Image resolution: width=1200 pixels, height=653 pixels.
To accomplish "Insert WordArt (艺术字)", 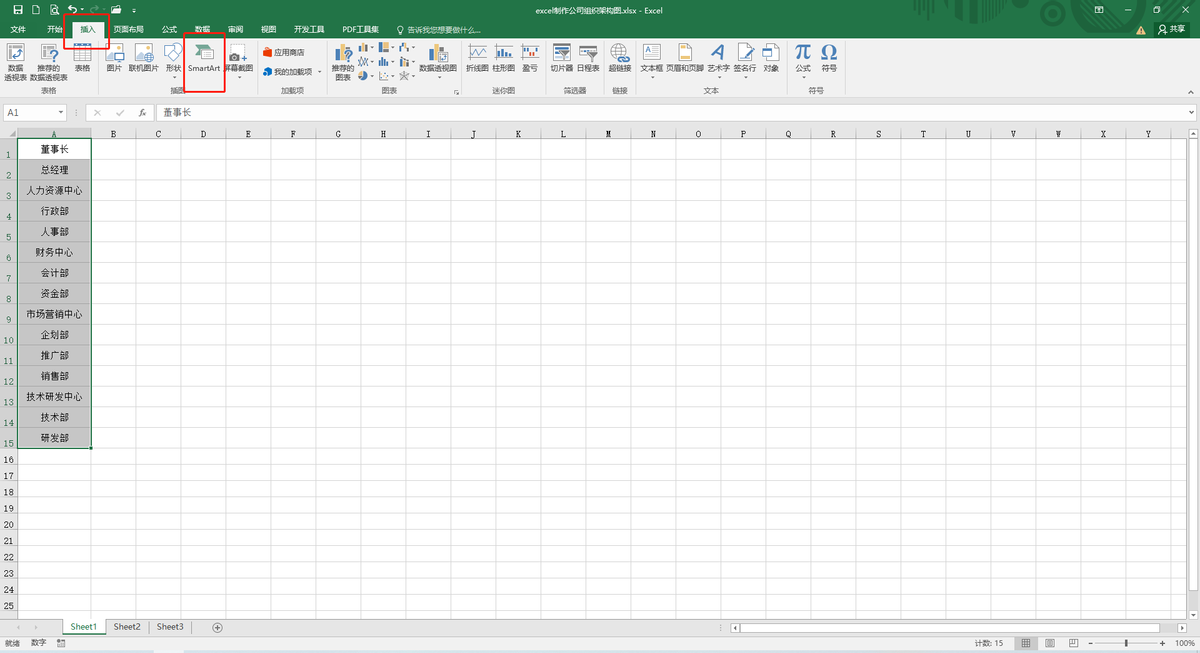I will tap(718, 60).
